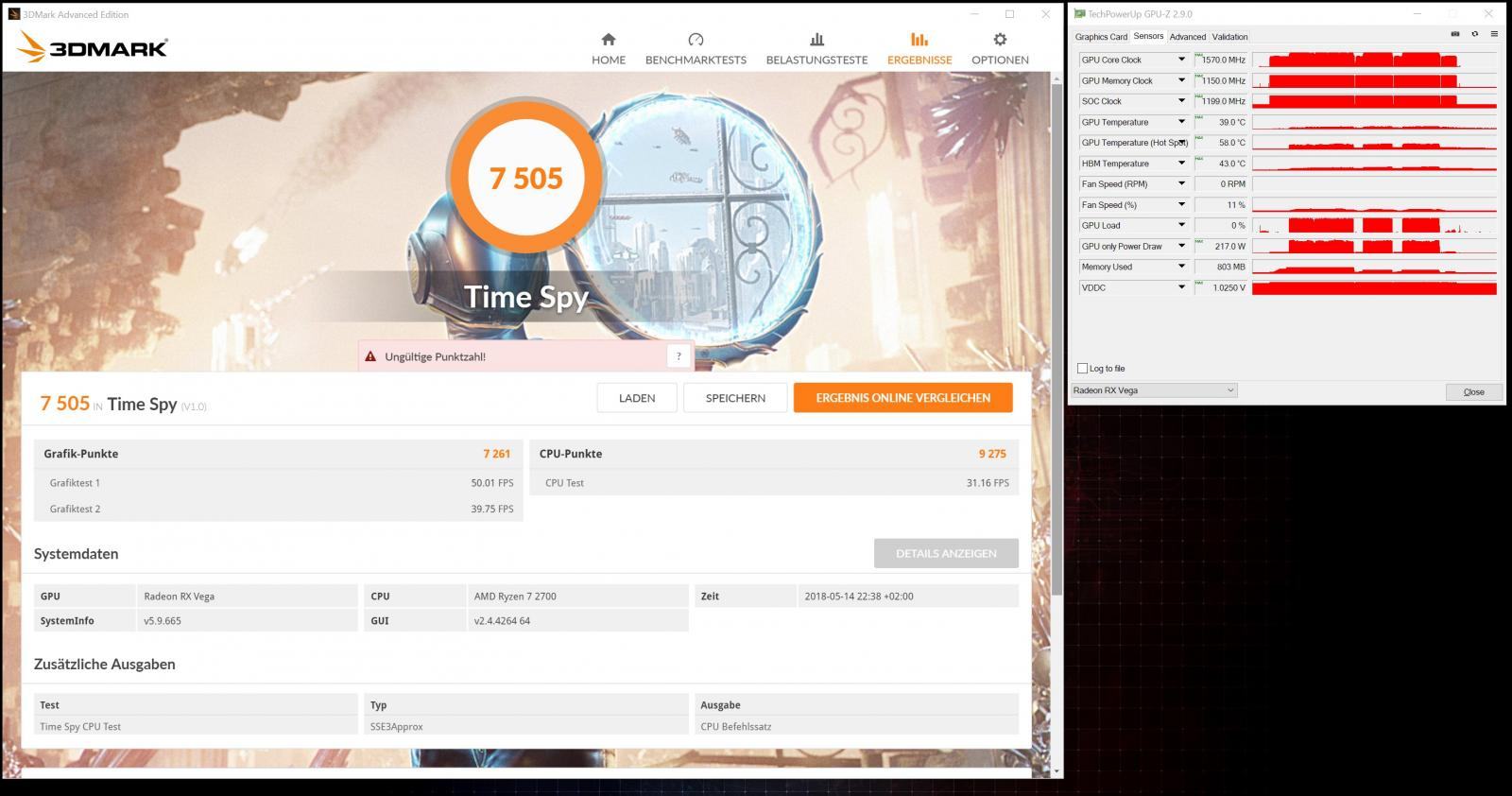Viewport: 1512px width, 796px height.
Task: Click the 58.0 °C hot spot value
Action: 1221,143
